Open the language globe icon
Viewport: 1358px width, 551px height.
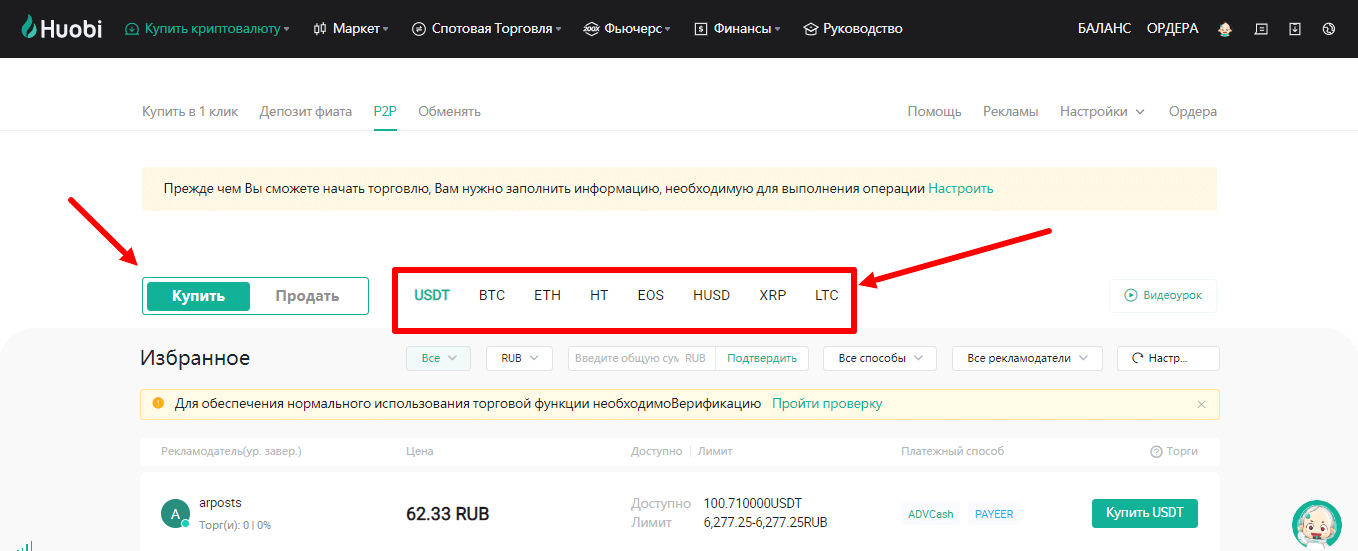coord(1329,29)
